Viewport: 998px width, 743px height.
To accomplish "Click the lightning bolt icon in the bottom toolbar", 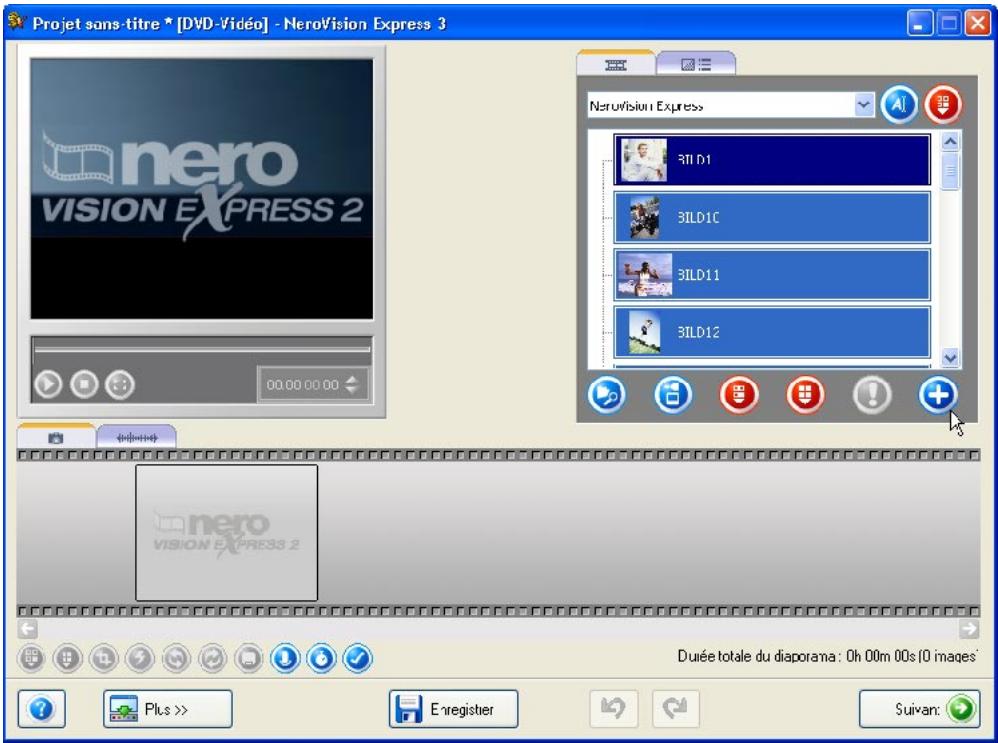I will pyautogui.click(x=140, y=658).
